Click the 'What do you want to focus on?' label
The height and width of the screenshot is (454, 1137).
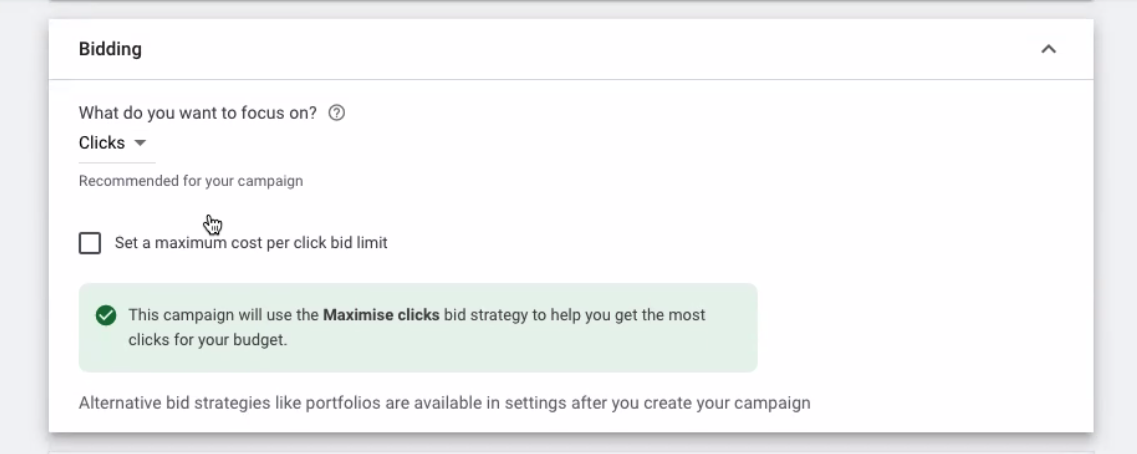tap(198, 113)
